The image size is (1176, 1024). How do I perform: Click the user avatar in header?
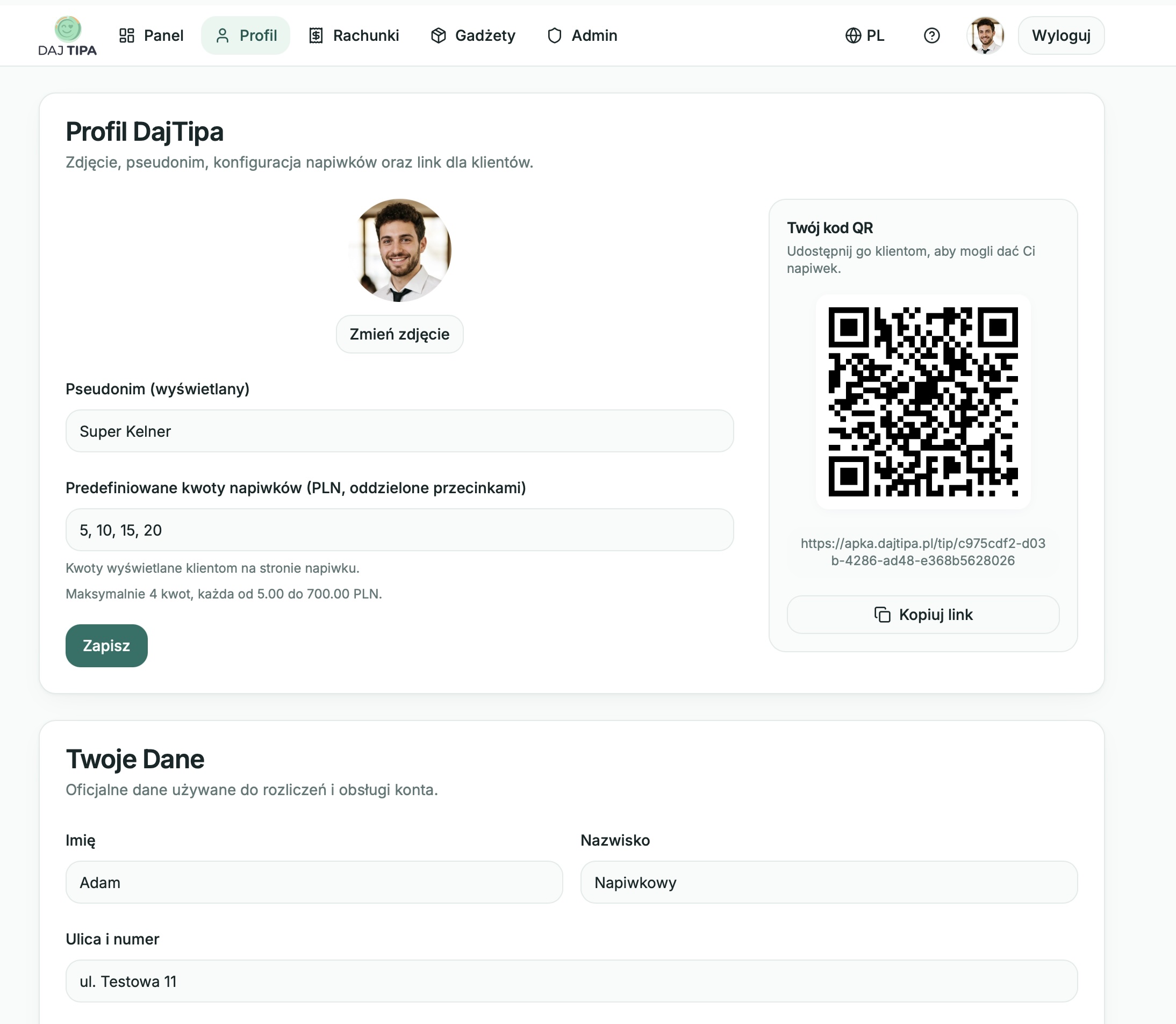(x=985, y=35)
